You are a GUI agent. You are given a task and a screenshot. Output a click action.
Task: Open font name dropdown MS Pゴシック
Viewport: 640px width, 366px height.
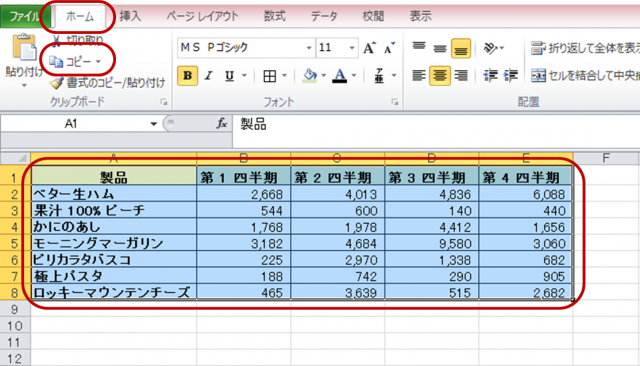pyautogui.click(x=309, y=48)
